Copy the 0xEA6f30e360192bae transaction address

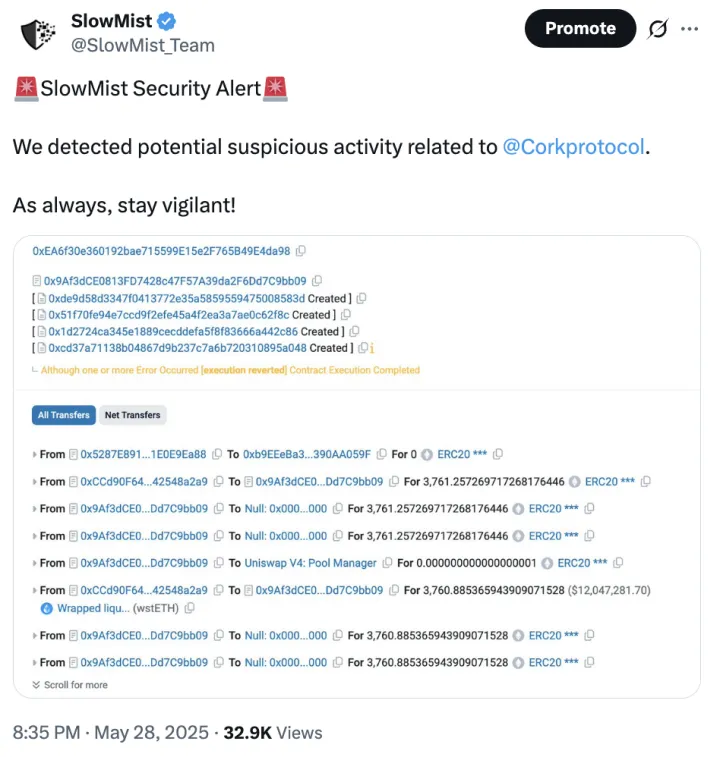pyautogui.click(x=301, y=251)
